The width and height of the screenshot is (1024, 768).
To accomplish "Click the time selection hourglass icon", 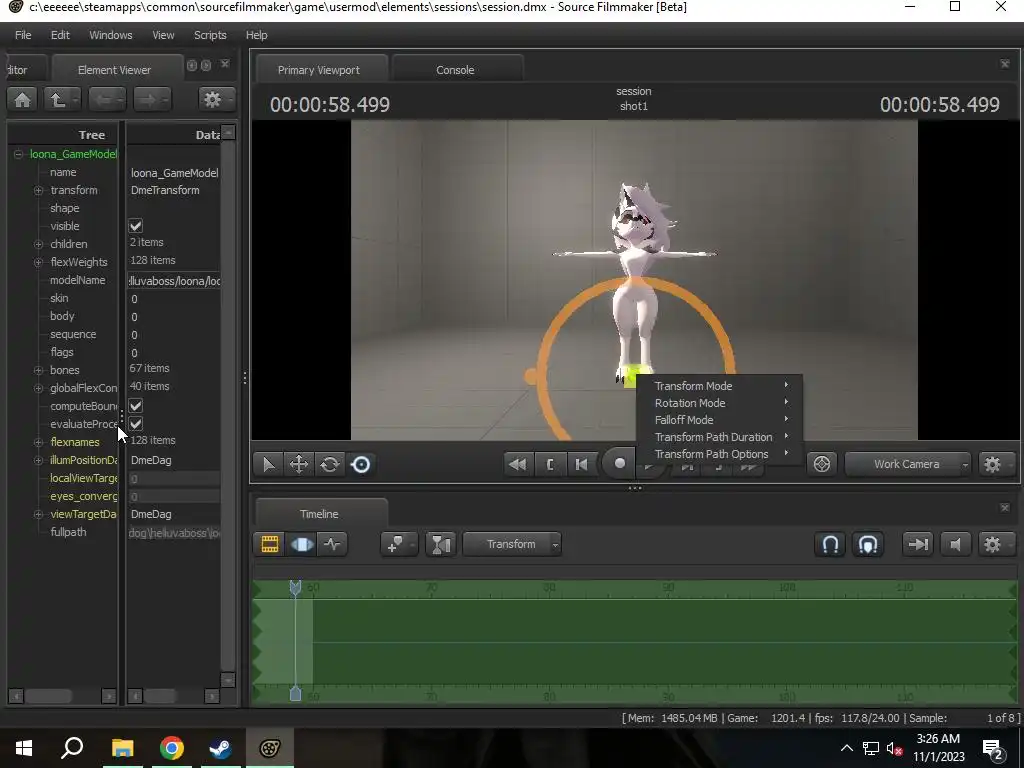I will (441, 544).
